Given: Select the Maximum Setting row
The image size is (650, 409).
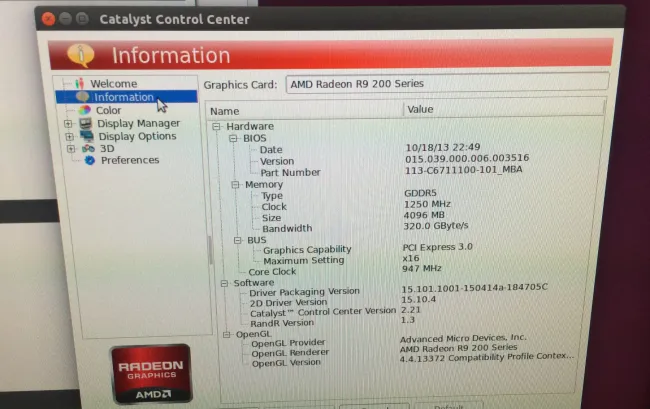Looking at the screenshot, I should 304,261.
